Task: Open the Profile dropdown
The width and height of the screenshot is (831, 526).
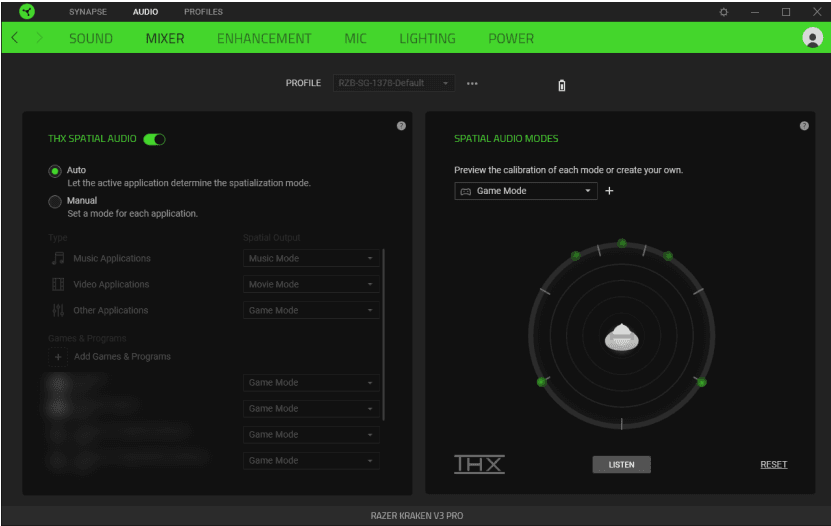Action: click(394, 83)
